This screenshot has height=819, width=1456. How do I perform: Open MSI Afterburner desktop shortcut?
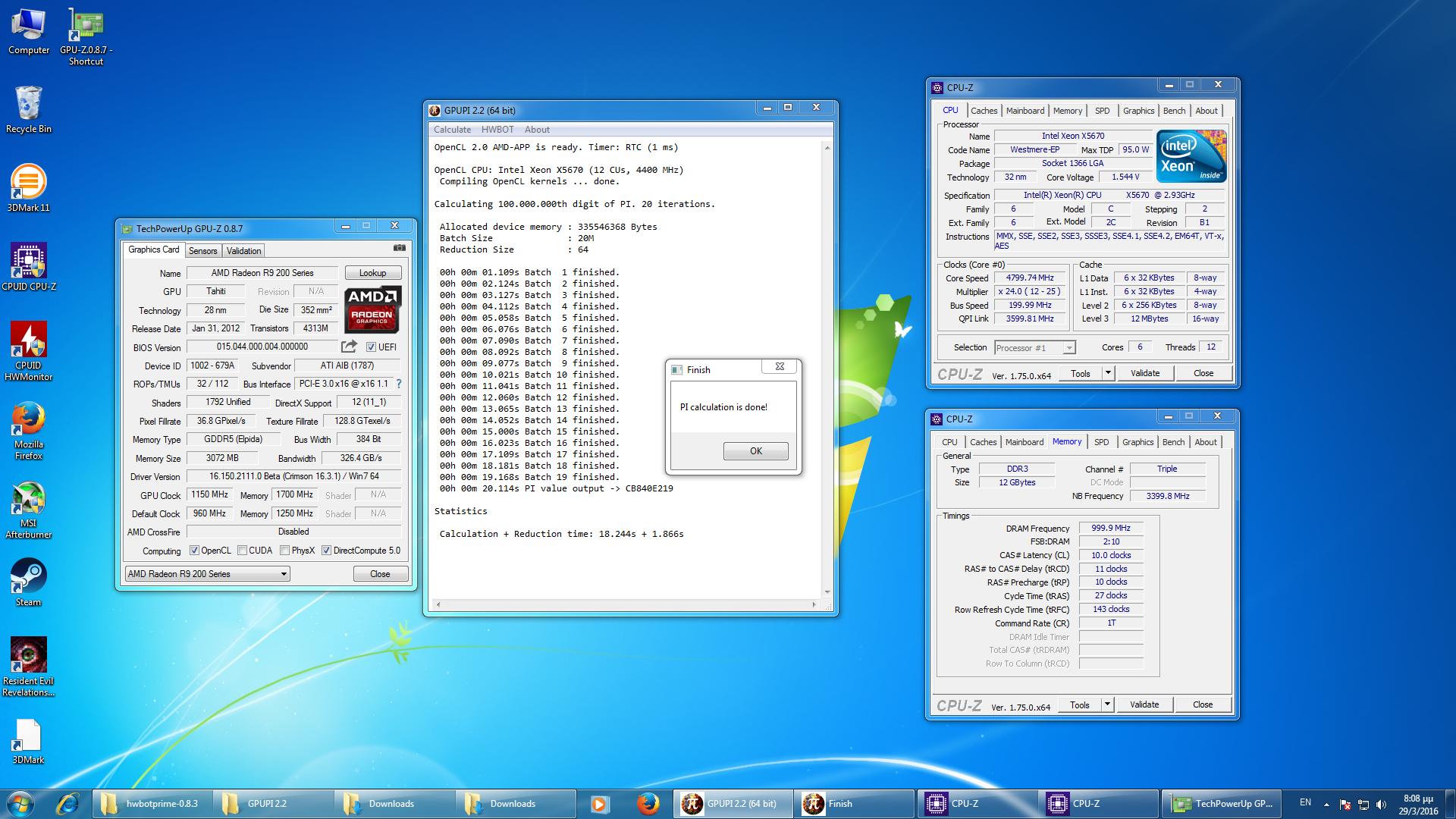pos(29,509)
